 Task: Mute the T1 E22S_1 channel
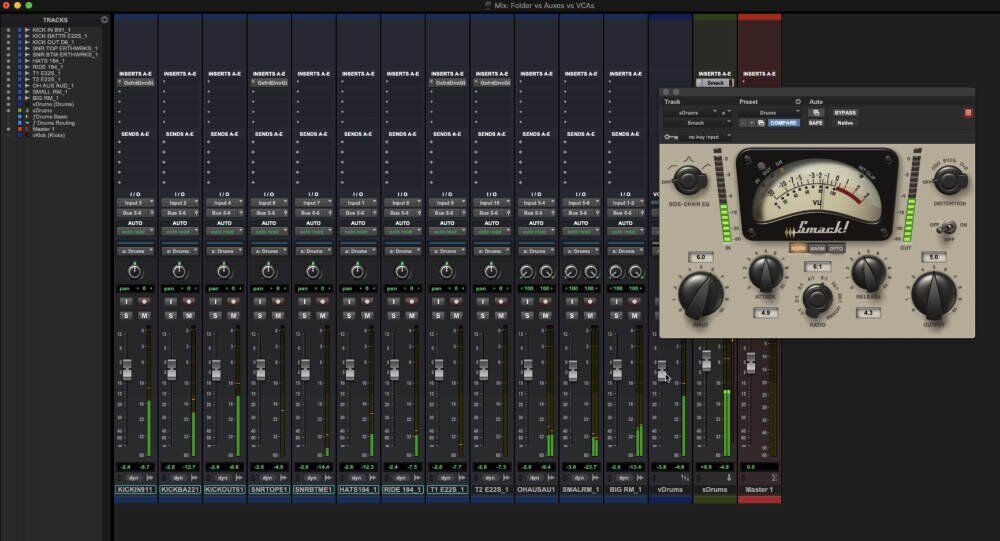coord(456,316)
